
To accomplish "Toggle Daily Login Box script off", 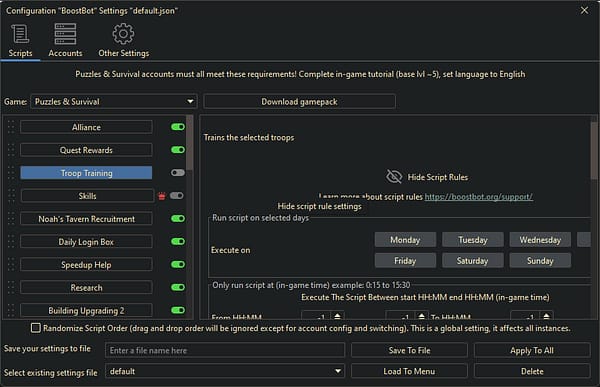I will click(178, 242).
